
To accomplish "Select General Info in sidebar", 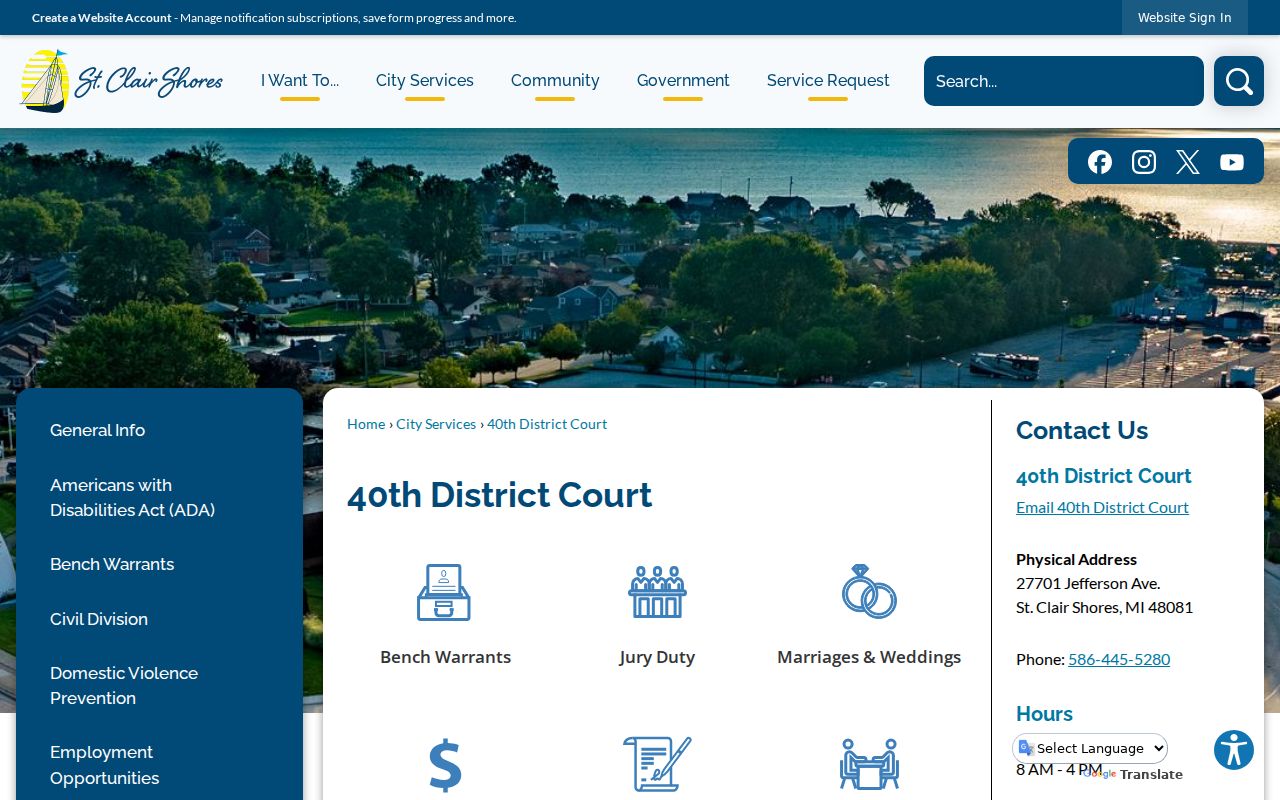I will click(97, 430).
